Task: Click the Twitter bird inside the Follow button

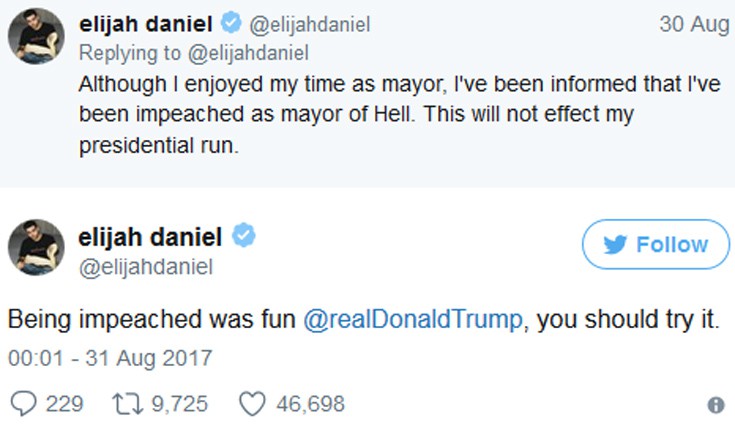Action: click(x=616, y=245)
